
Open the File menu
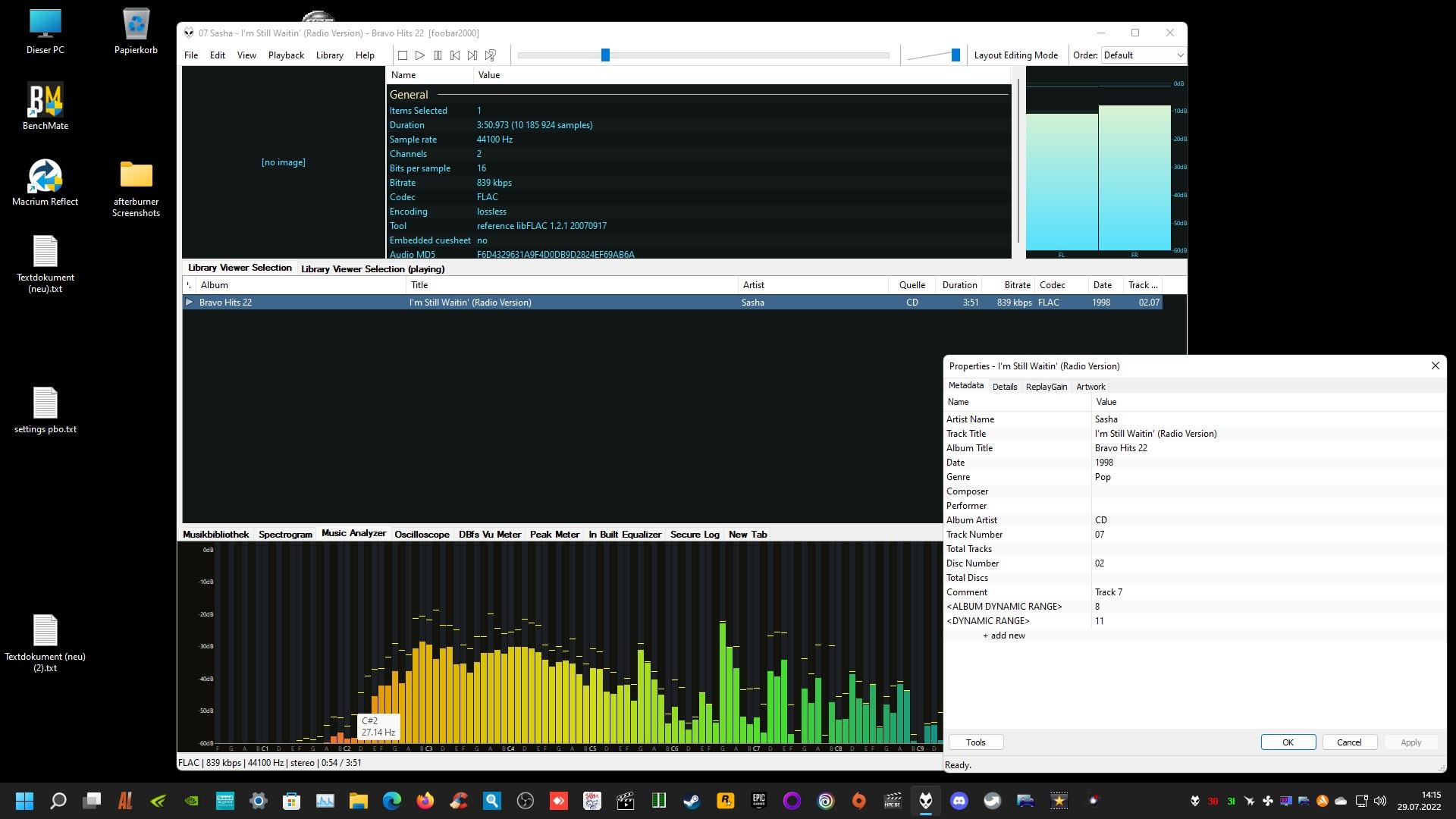pyautogui.click(x=191, y=55)
